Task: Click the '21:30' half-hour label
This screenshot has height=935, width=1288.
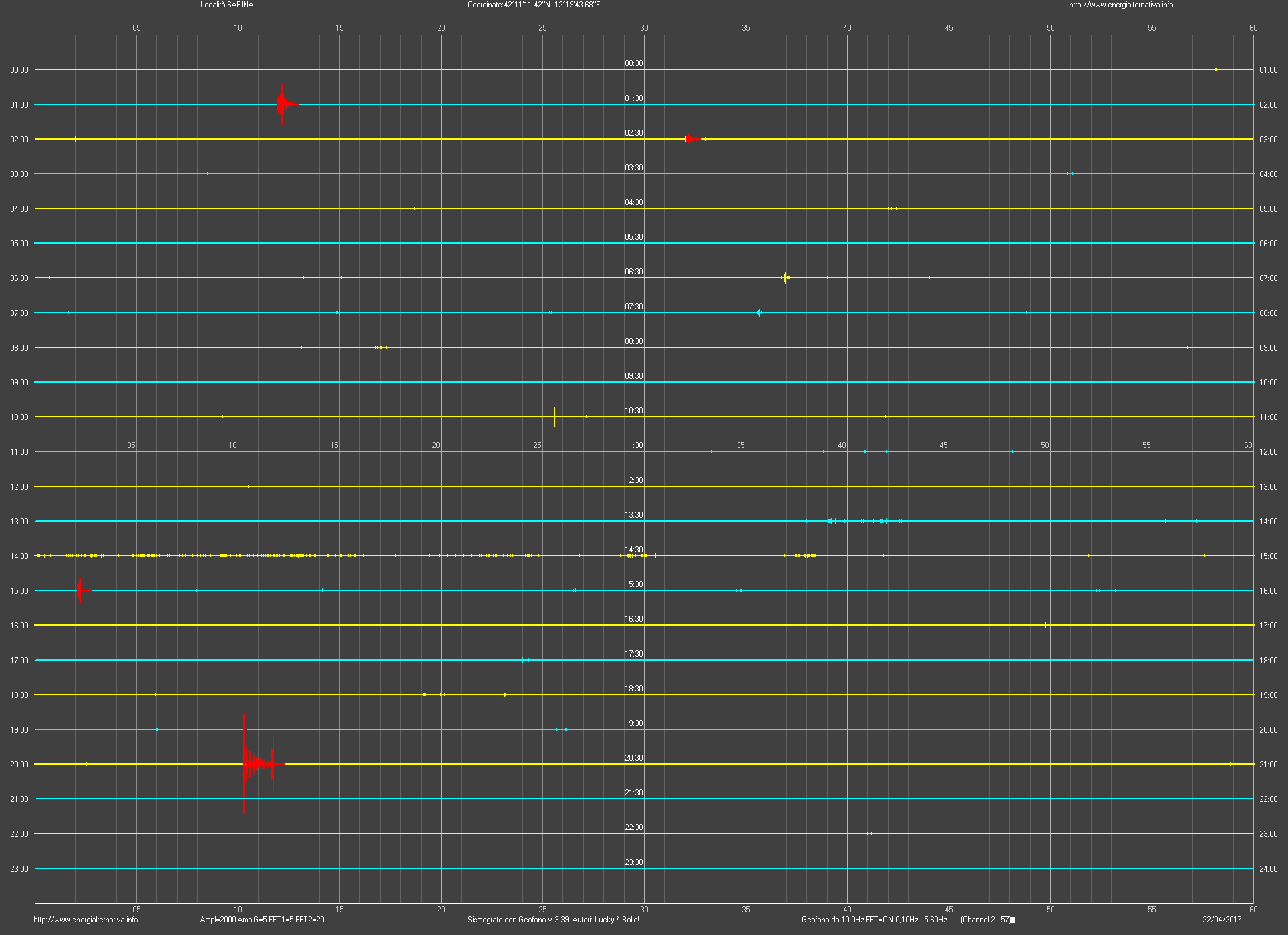Action: tap(634, 793)
